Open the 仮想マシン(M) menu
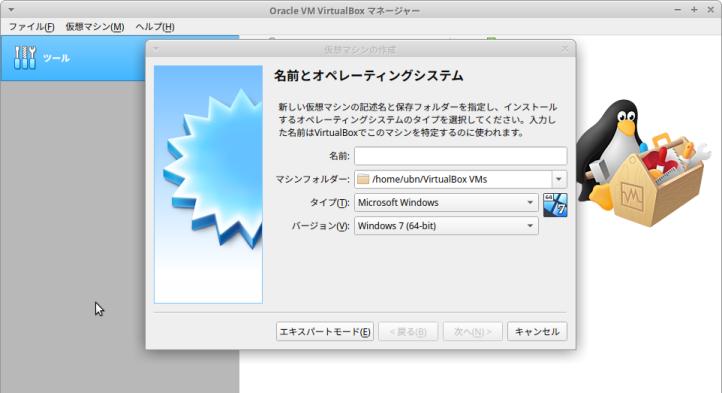This screenshot has height=393, width=722. point(95,27)
